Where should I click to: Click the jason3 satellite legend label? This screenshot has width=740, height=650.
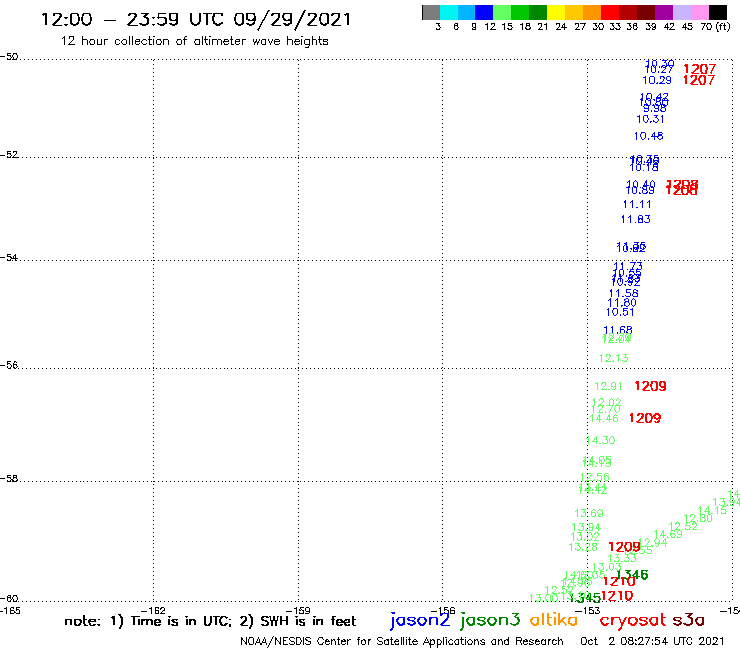(x=490, y=620)
